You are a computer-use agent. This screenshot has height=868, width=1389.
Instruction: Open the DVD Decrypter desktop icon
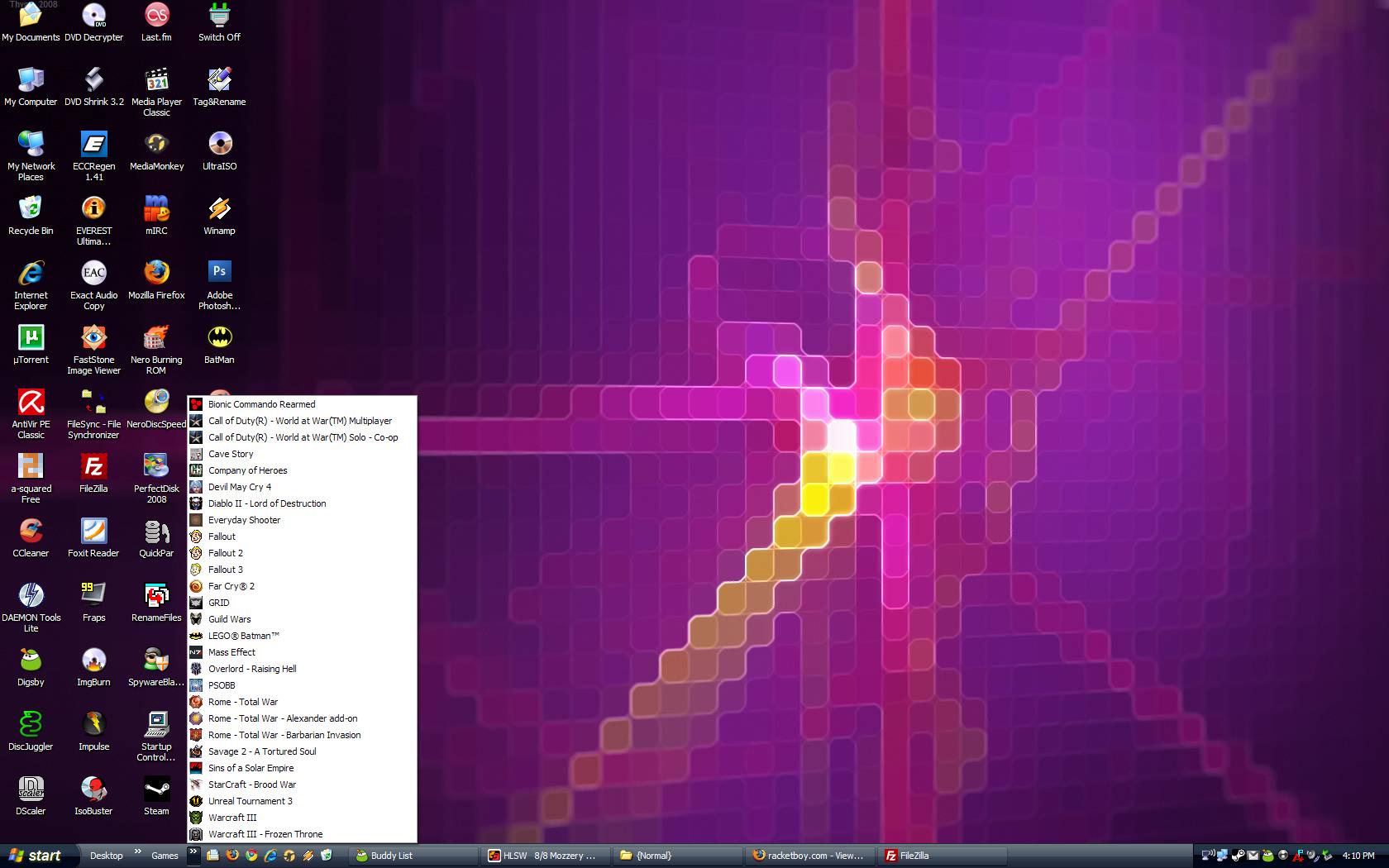click(x=93, y=21)
